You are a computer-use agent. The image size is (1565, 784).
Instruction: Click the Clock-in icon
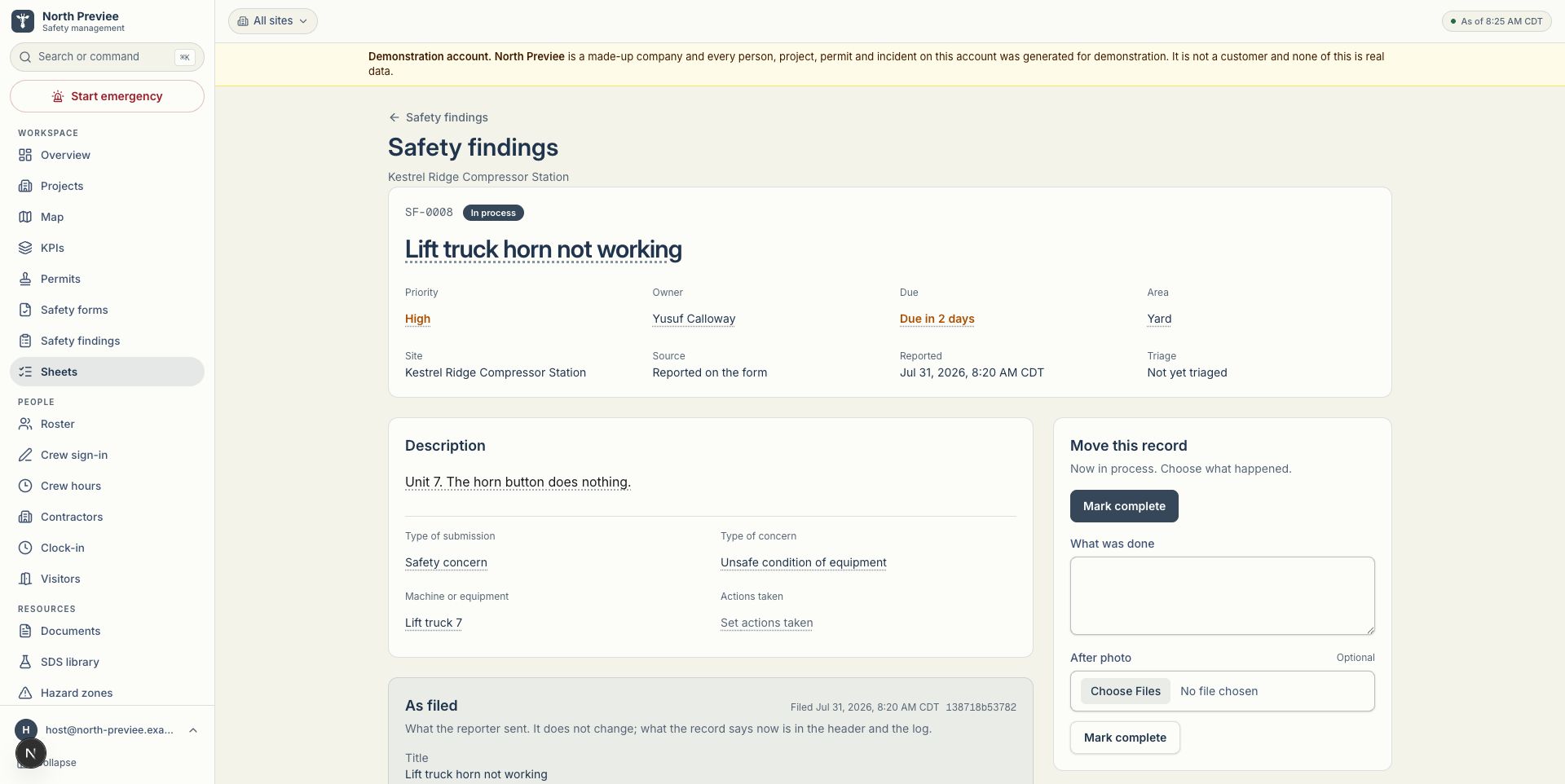25,548
